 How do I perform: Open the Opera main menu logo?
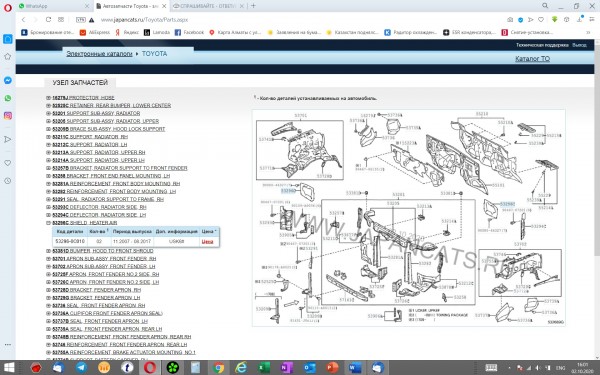[8, 7]
